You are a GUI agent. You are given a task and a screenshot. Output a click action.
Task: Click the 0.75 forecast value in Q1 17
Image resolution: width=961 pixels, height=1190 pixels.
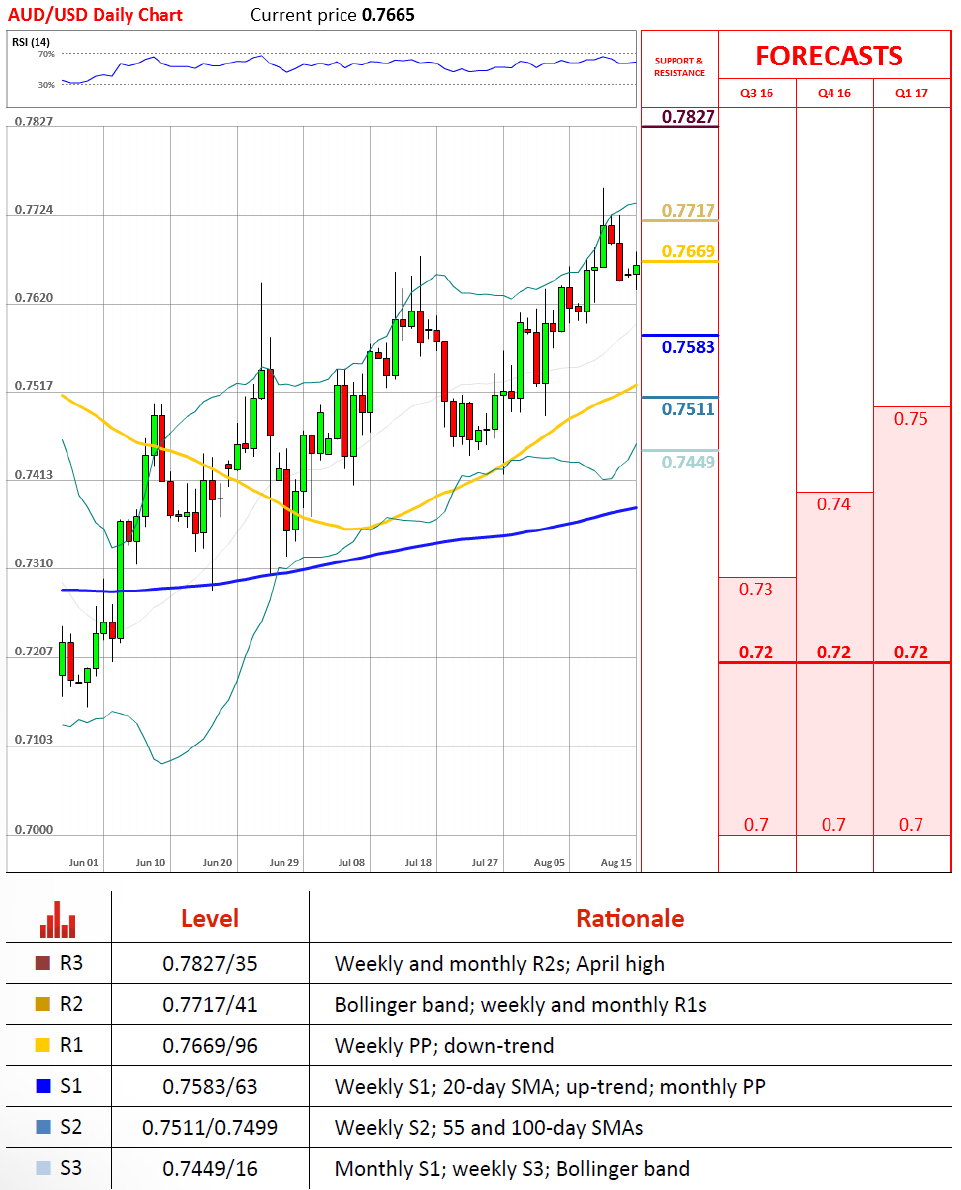911,419
